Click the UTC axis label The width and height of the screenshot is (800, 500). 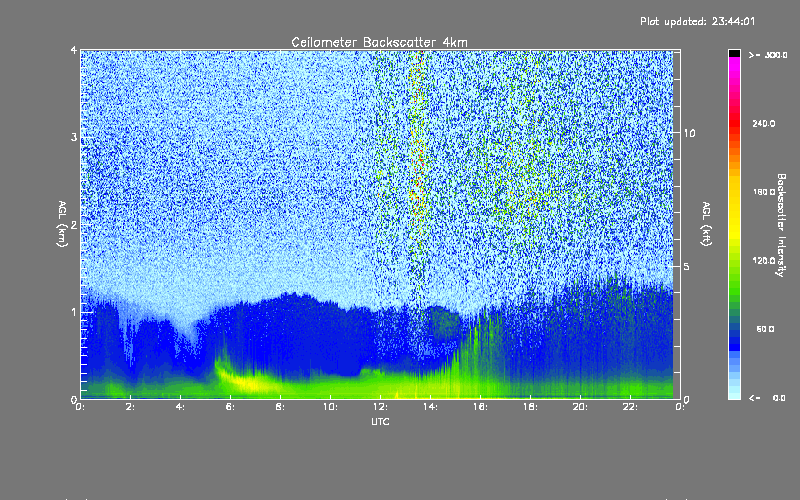tap(380, 421)
